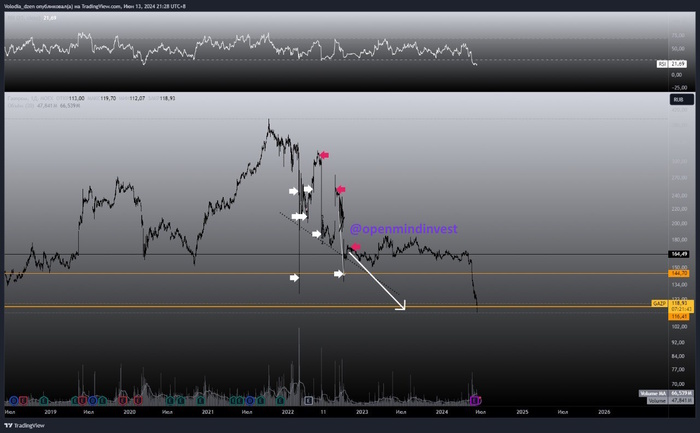Click the publisher header text Volodia_dzen
Viewport: 700px width, 433px height.
19,6
